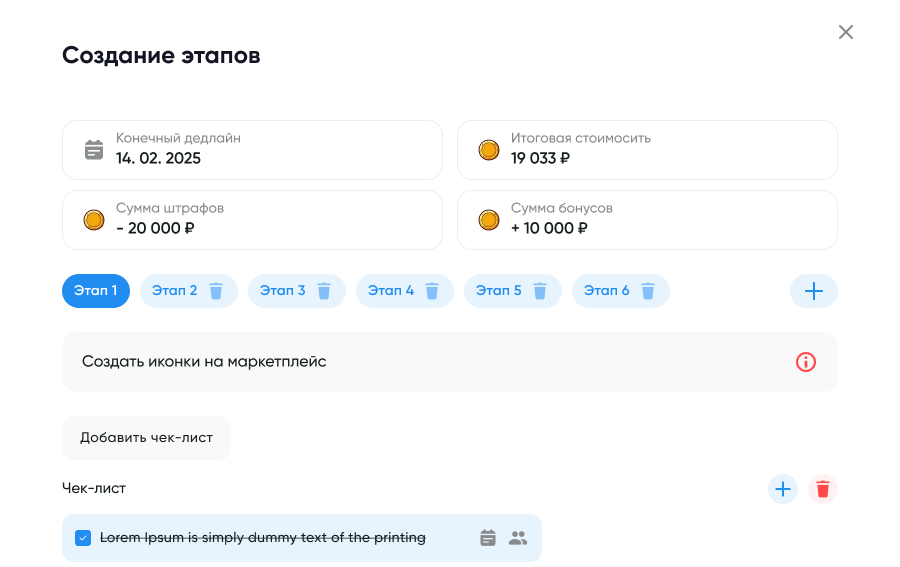The width and height of the screenshot is (900, 567).
Task: Add checklist item with small plus icon
Action: pyautogui.click(x=783, y=489)
